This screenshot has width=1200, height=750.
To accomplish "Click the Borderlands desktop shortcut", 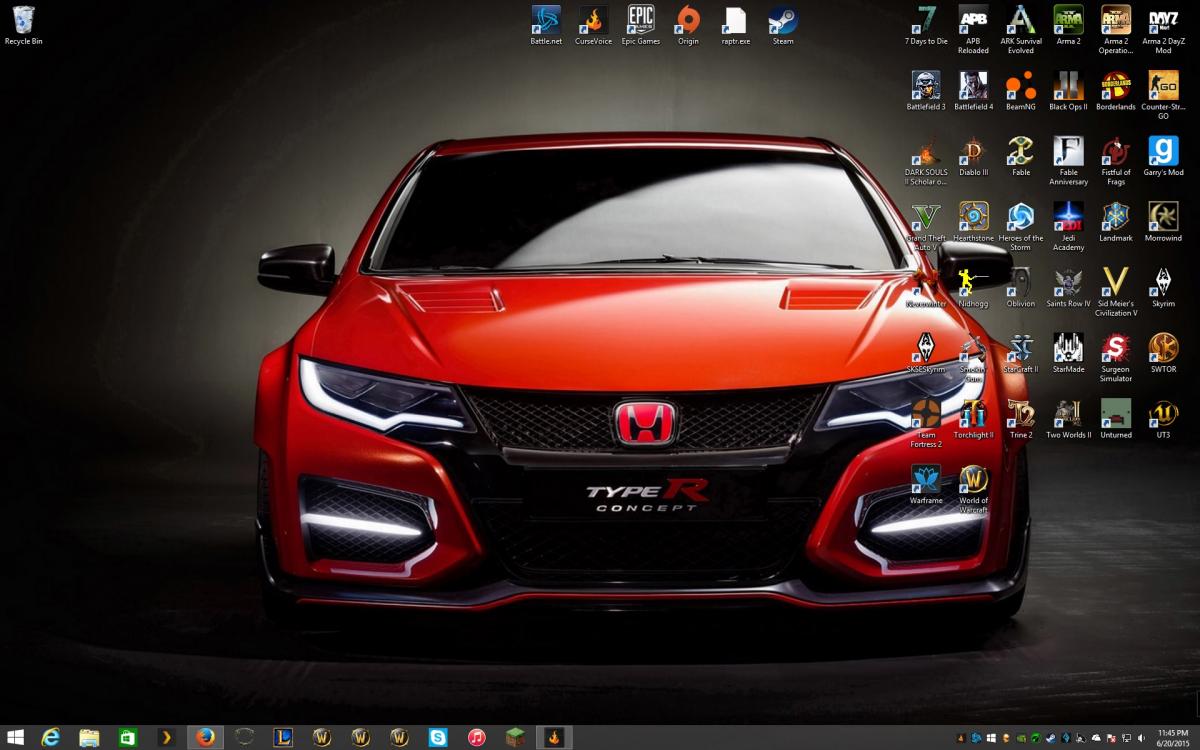I will 1116,87.
